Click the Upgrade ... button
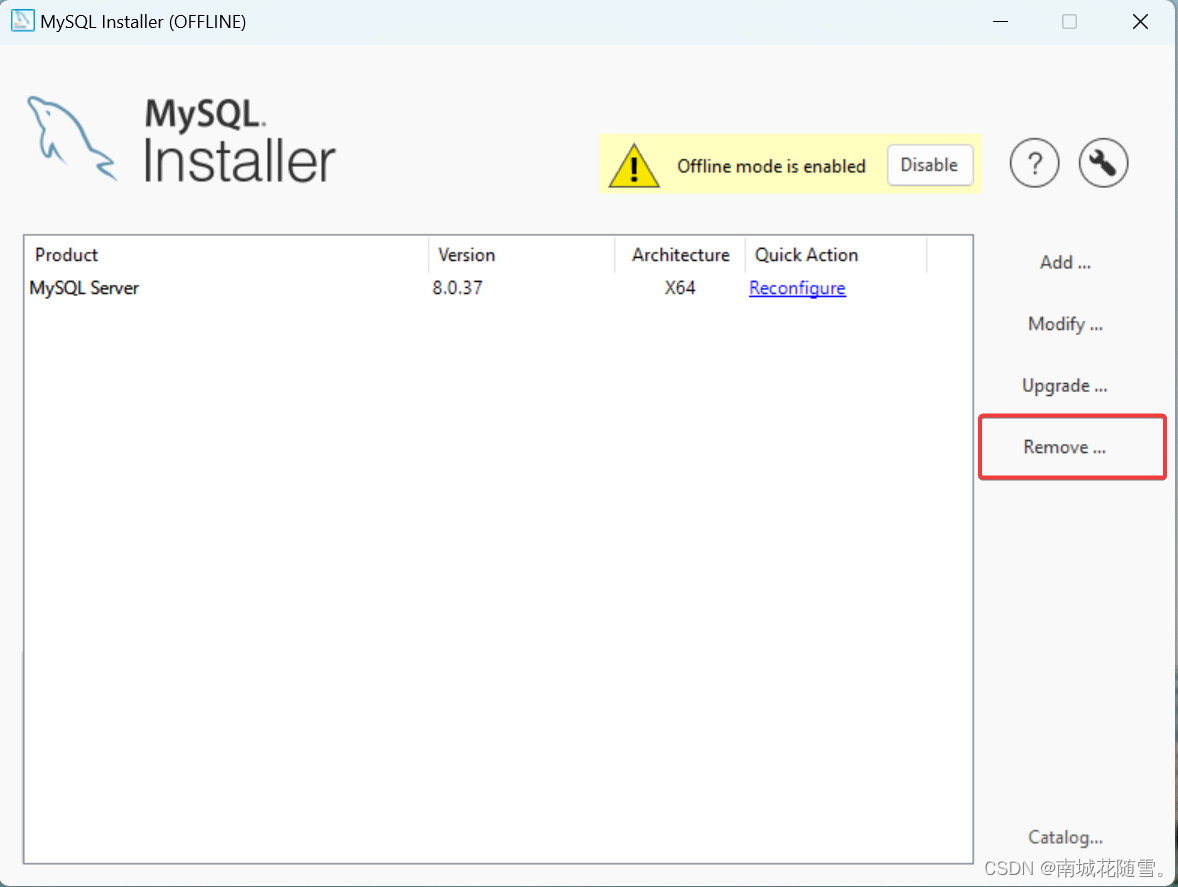This screenshot has width=1178, height=887. (1065, 385)
